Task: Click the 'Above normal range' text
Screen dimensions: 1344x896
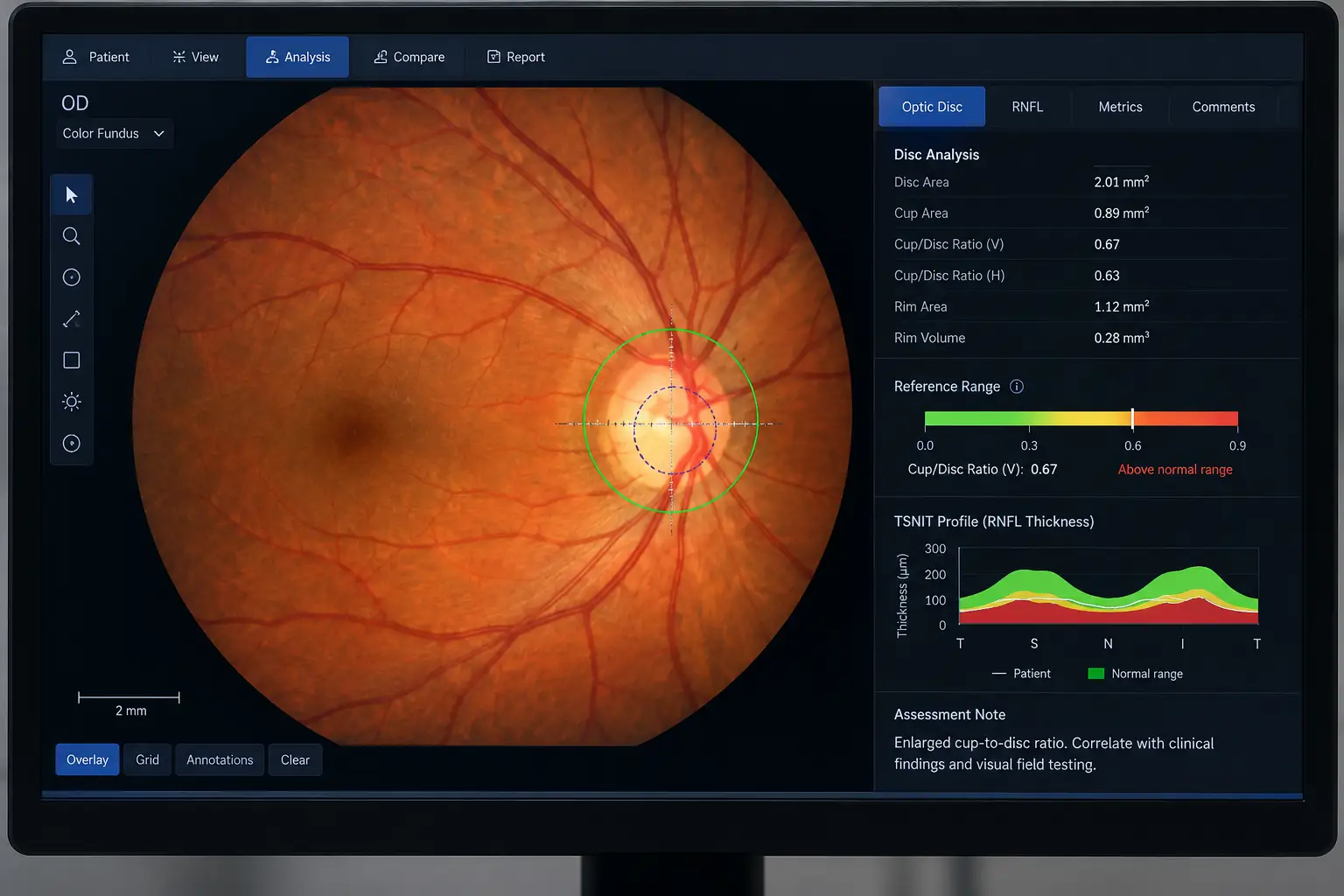Action: coord(1175,470)
